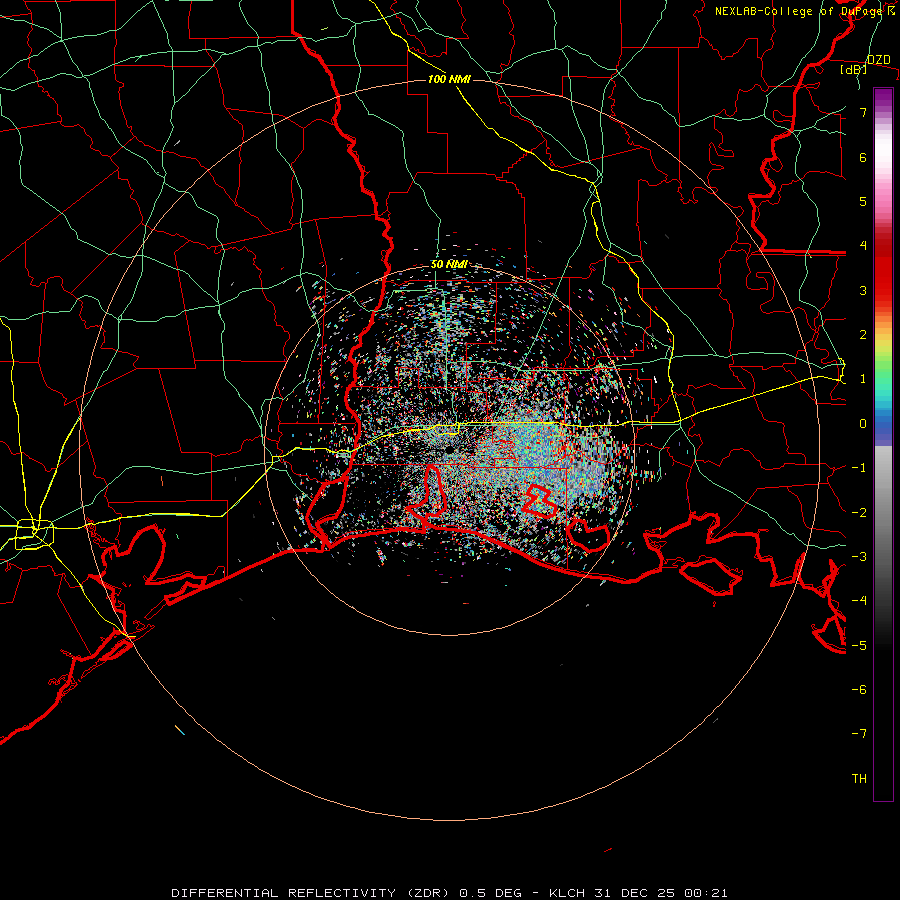
Task: Click the positive 3 dB scale label
Action: (x=863, y=290)
